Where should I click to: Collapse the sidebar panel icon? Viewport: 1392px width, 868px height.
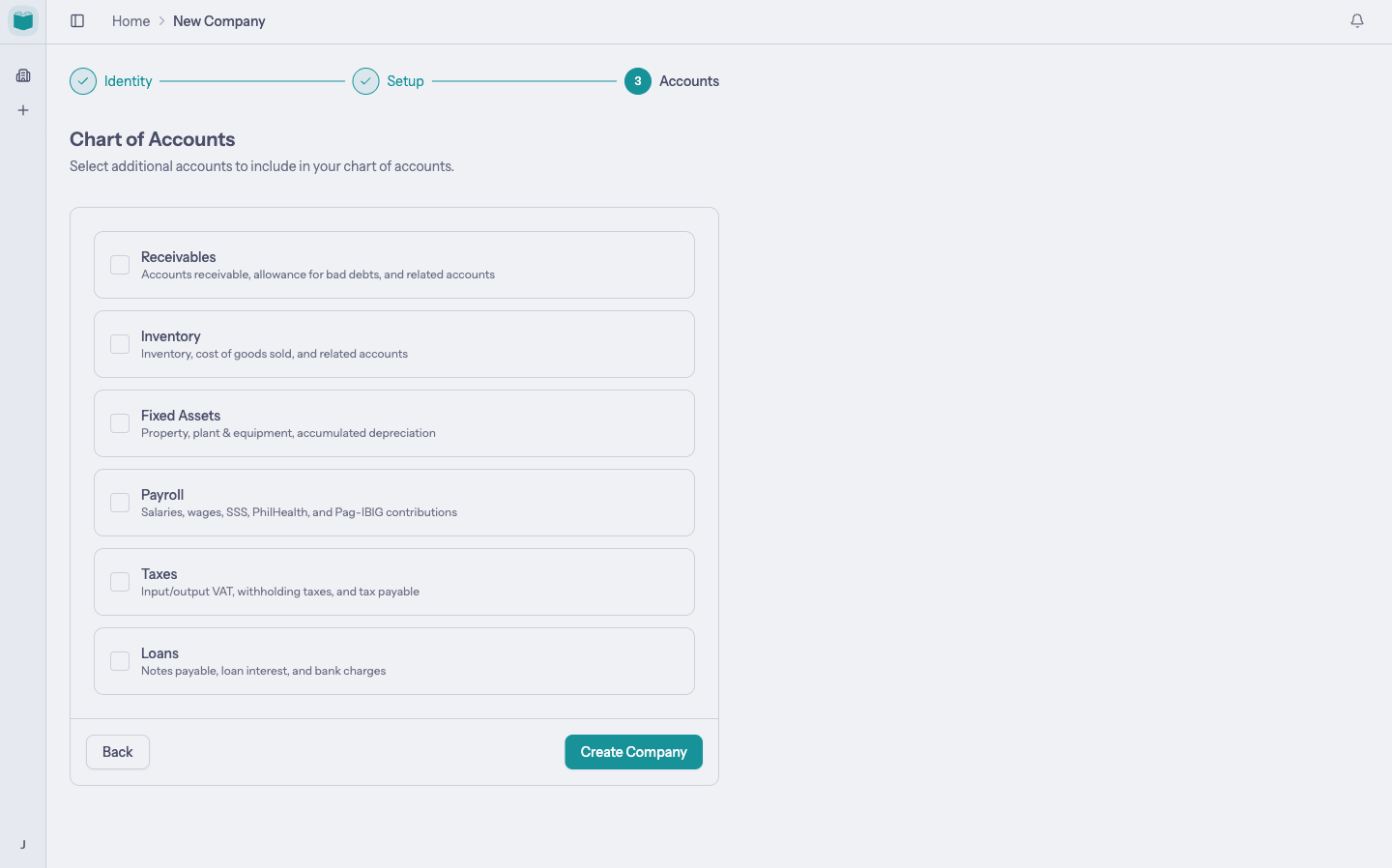click(77, 20)
